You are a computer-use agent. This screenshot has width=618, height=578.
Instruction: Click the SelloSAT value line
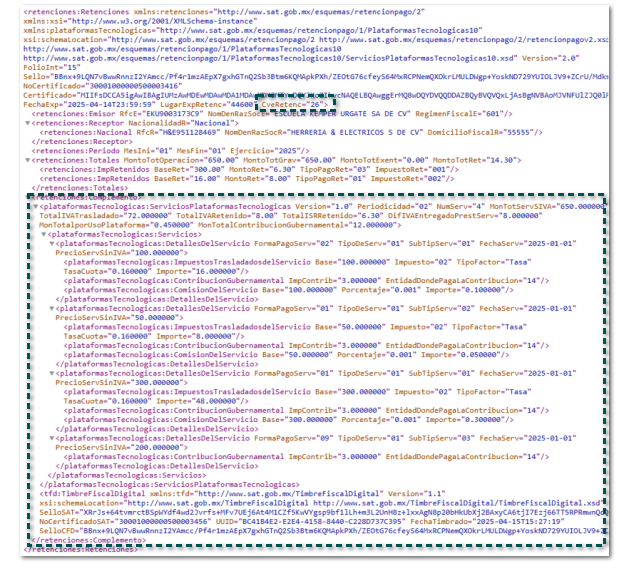[x=321, y=512]
